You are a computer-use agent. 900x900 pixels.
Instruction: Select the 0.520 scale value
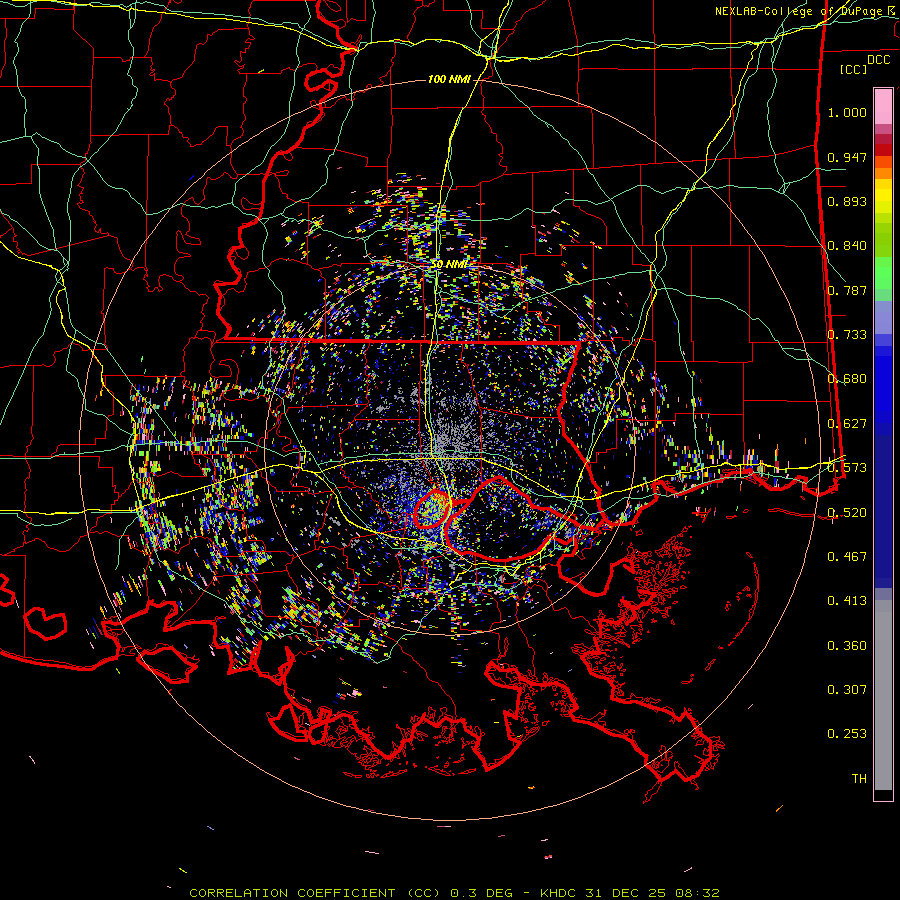point(847,513)
